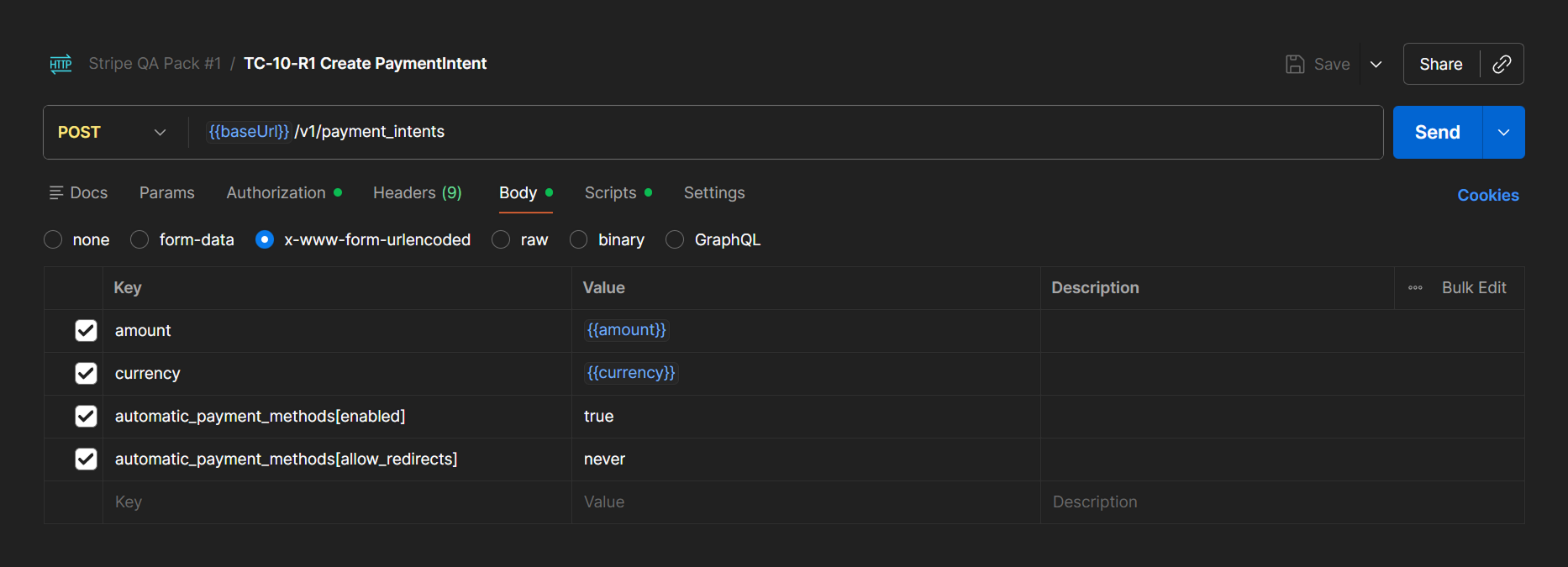Click the {{baseUrl}} variable token
The image size is (1568, 567).
[249, 132]
